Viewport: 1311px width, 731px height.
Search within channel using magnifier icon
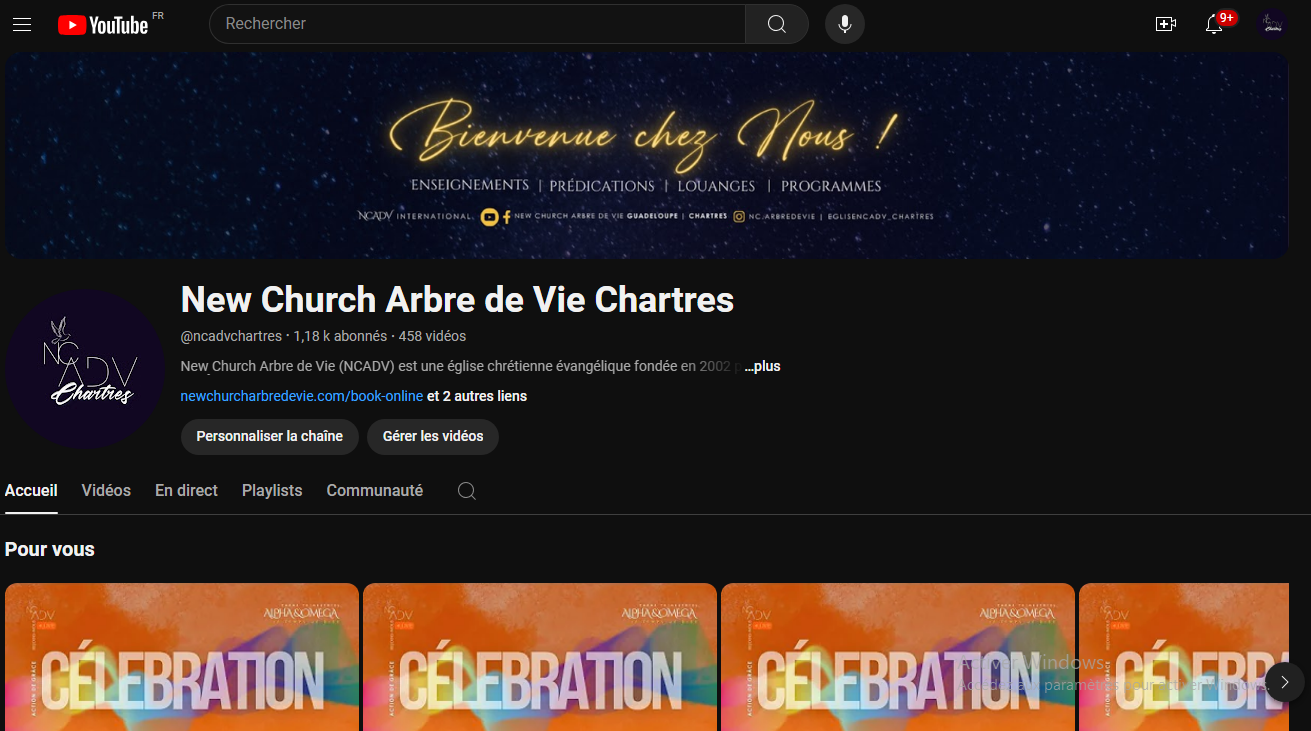click(467, 491)
